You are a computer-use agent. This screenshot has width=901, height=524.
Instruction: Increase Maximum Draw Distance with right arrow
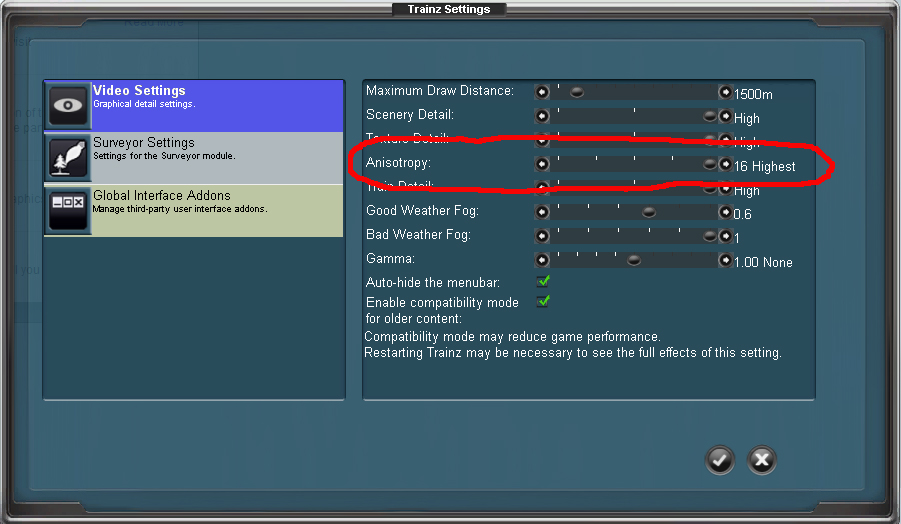[x=725, y=92]
